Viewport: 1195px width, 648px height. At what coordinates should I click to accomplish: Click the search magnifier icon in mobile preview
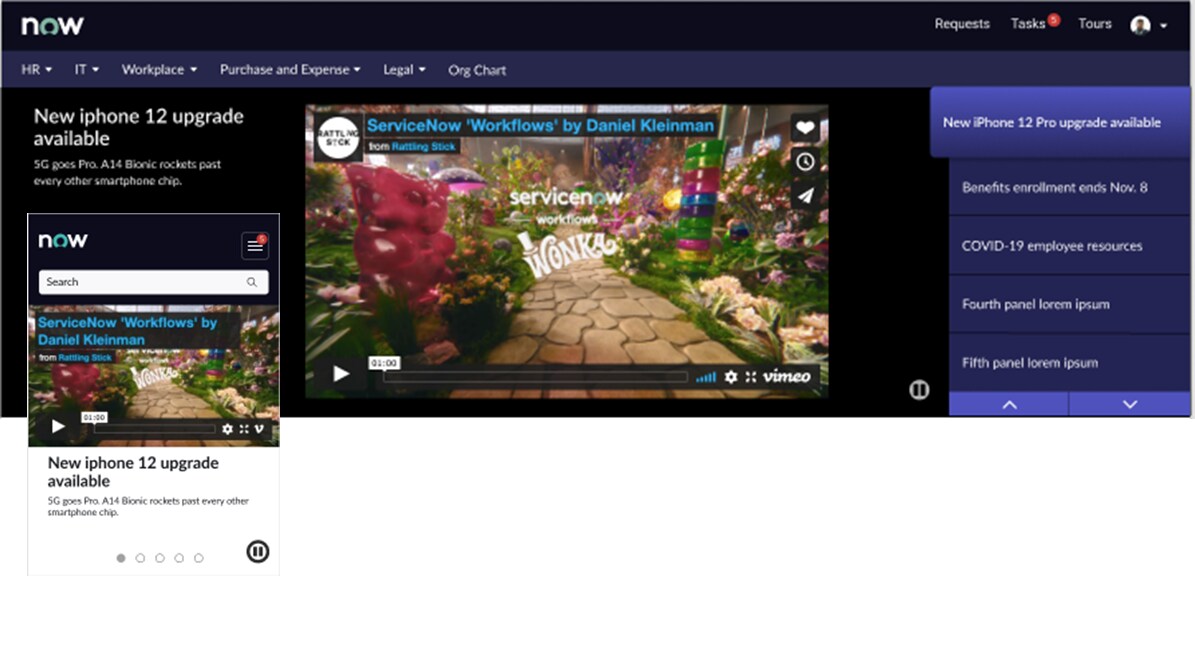click(x=251, y=282)
